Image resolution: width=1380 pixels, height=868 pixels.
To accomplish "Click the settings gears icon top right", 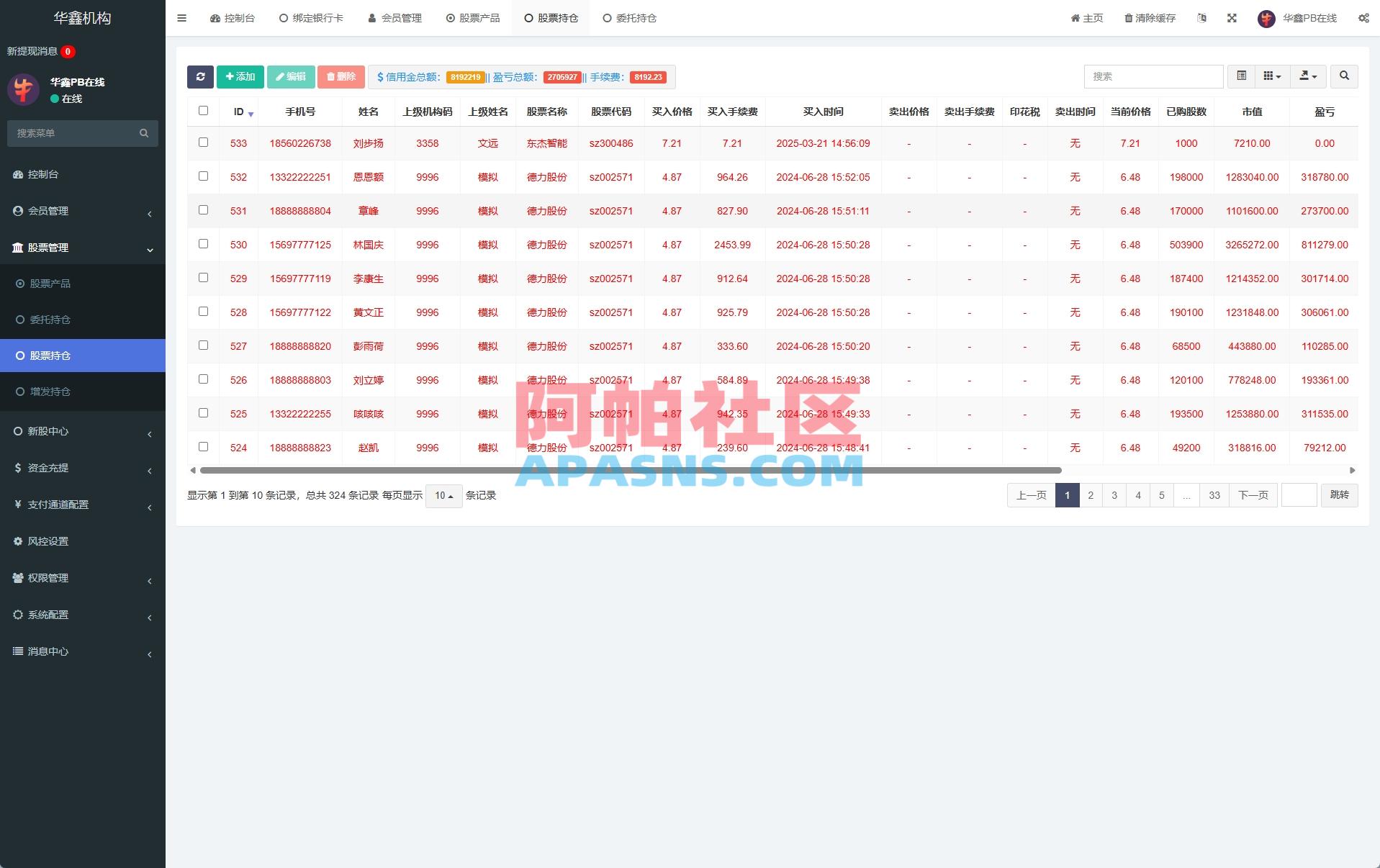I will pyautogui.click(x=1363, y=18).
